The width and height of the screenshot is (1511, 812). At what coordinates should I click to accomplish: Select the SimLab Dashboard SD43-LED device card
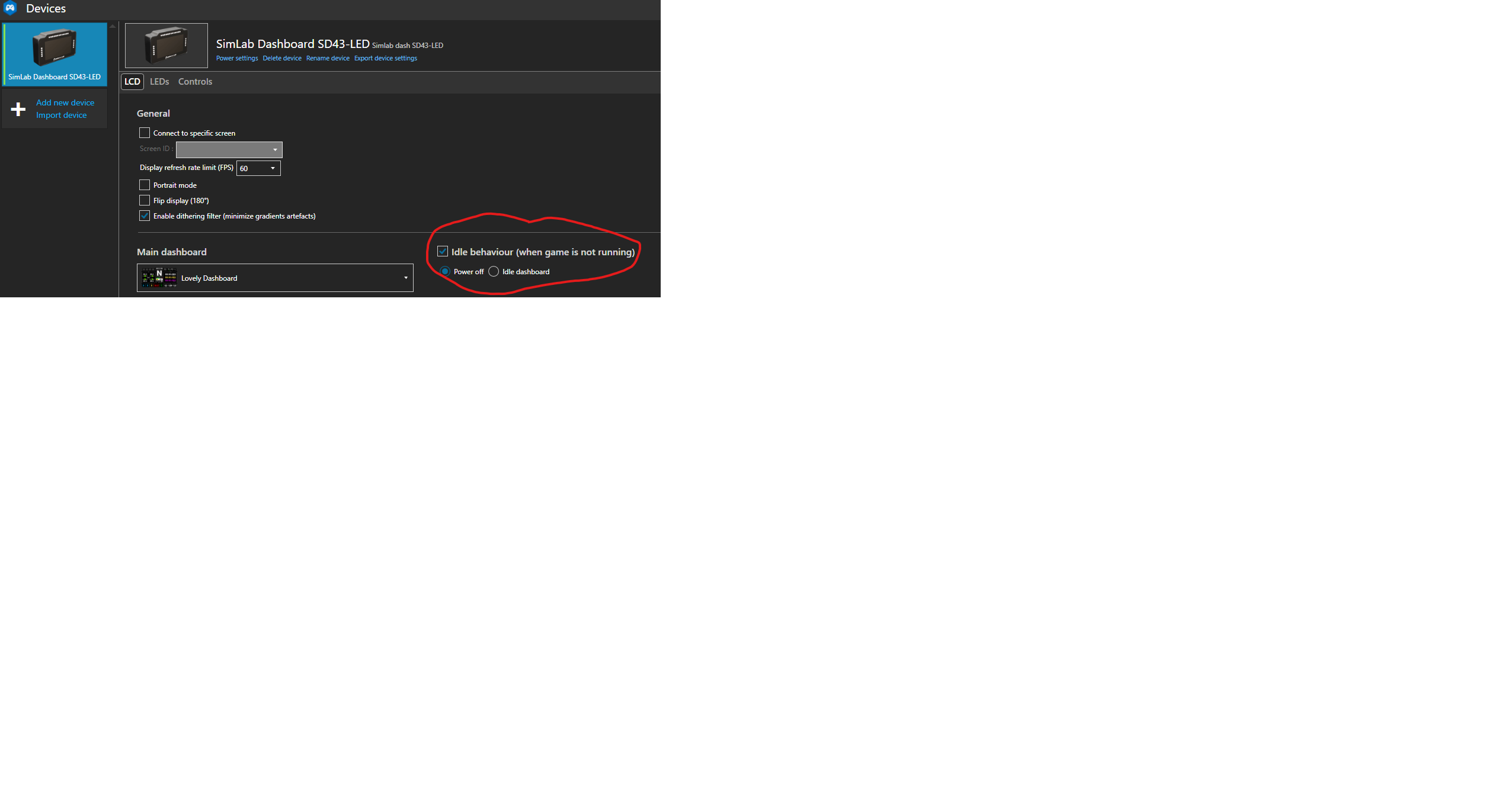[x=55, y=54]
